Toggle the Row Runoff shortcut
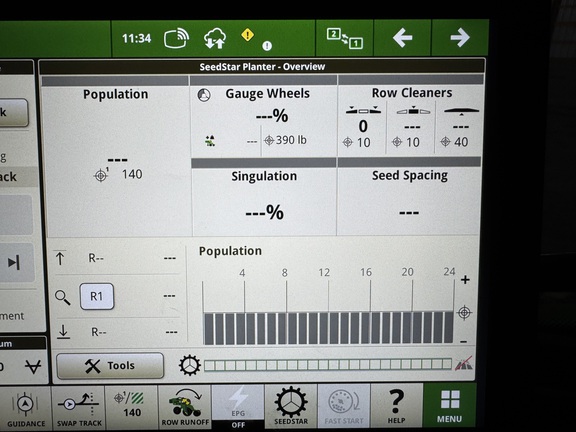Image resolution: width=576 pixels, height=432 pixels. [x=185, y=407]
